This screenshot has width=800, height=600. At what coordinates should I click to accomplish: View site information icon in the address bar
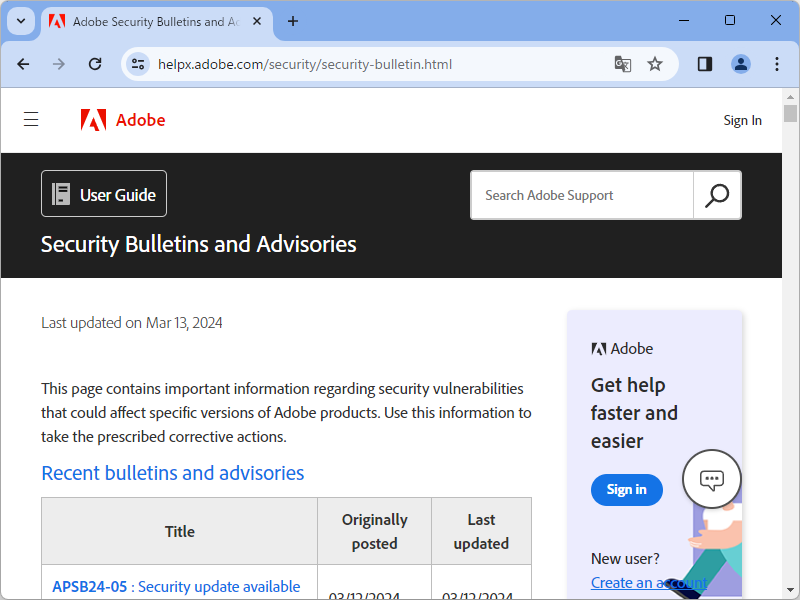tap(138, 64)
